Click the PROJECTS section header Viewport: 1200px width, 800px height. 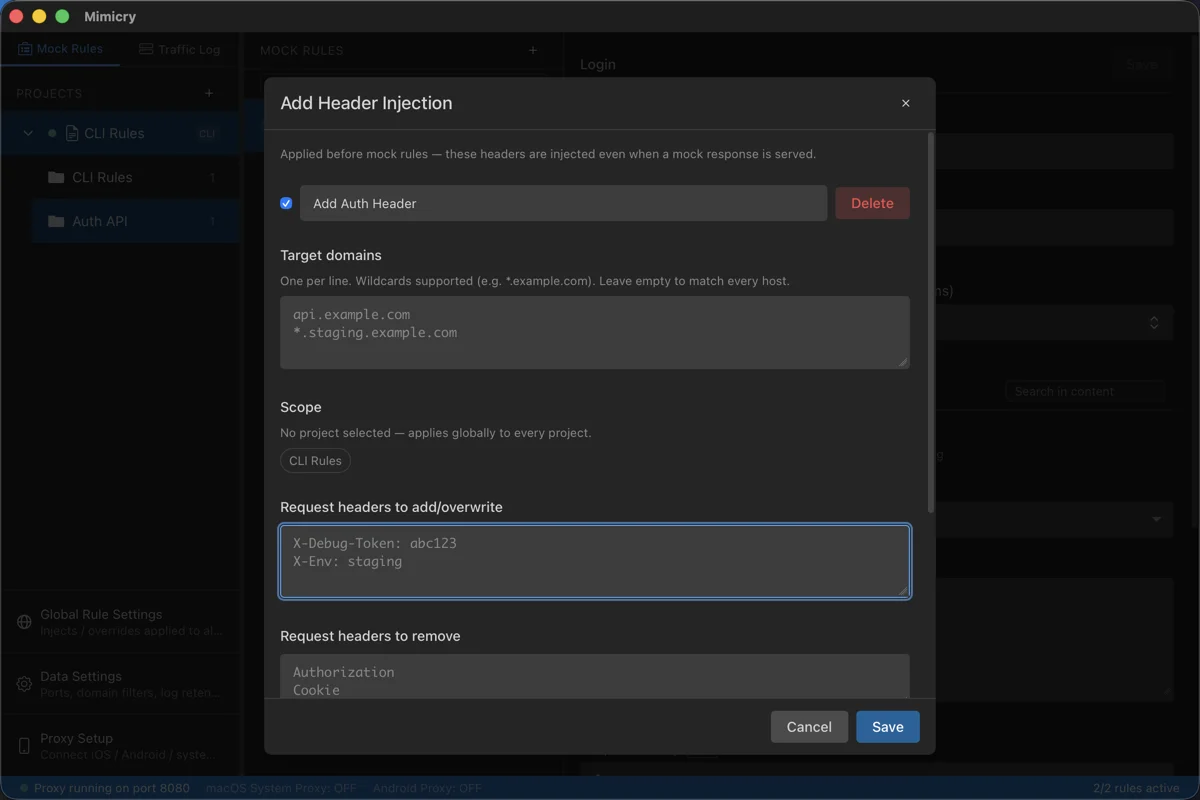[49, 93]
